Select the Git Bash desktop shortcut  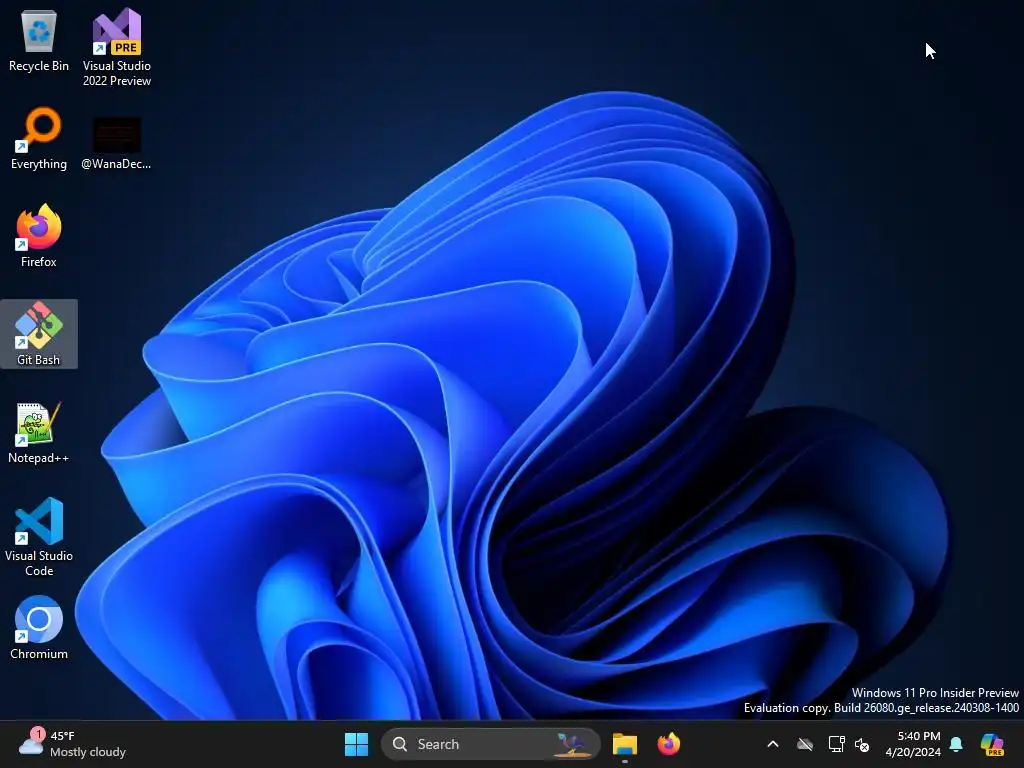(x=39, y=334)
